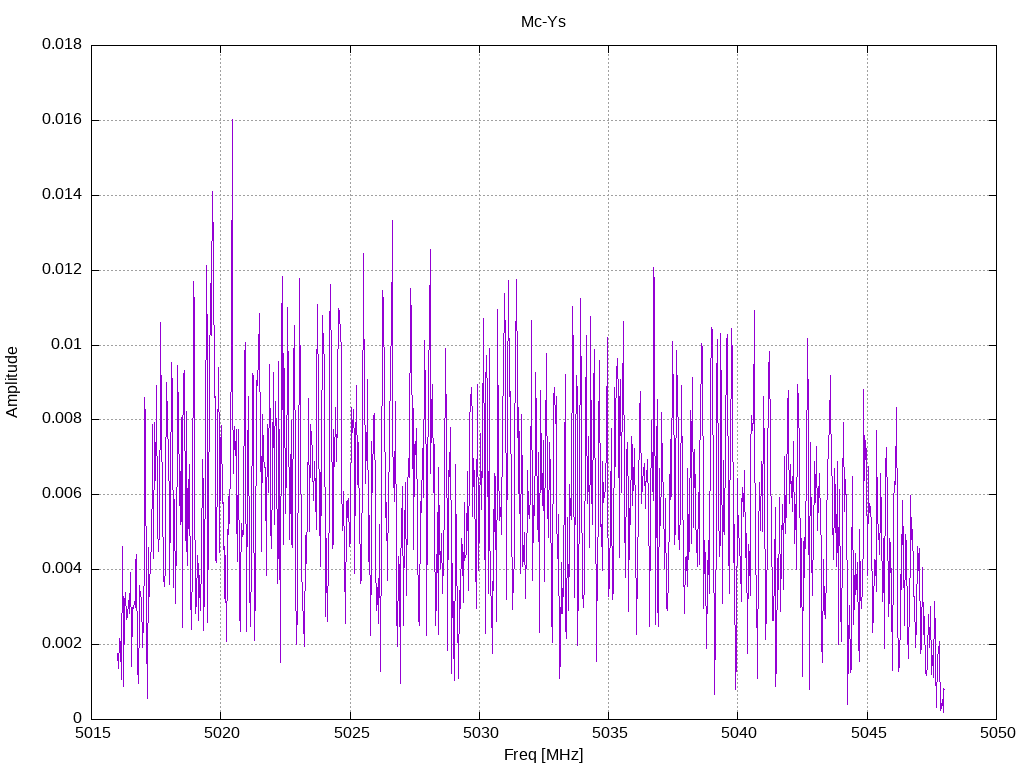This screenshot has height=768, width=1024.
Task: Click the 0.008 y-axis tick label
Action: 62,419
